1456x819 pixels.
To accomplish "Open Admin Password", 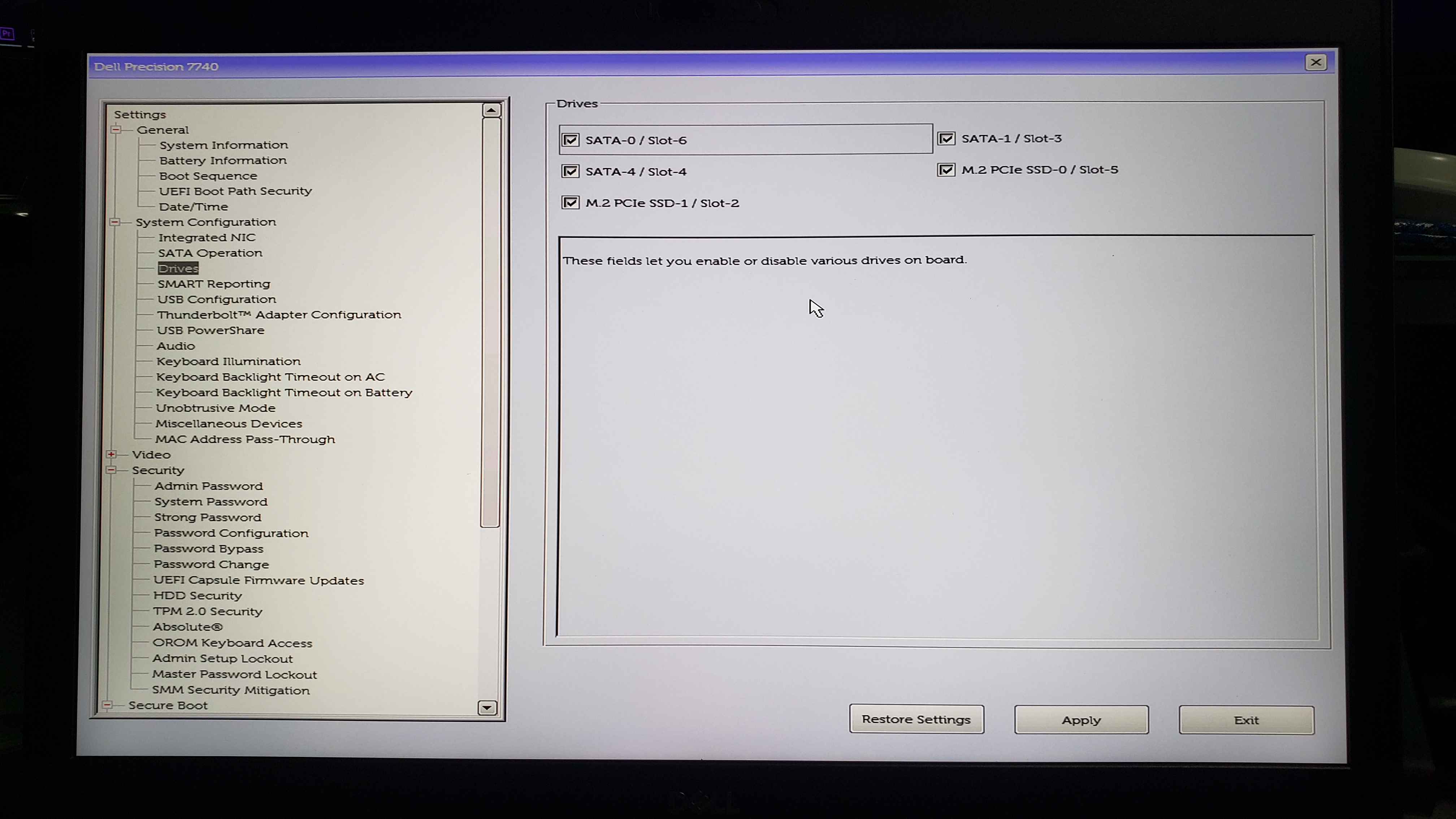I will pos(209,486).
